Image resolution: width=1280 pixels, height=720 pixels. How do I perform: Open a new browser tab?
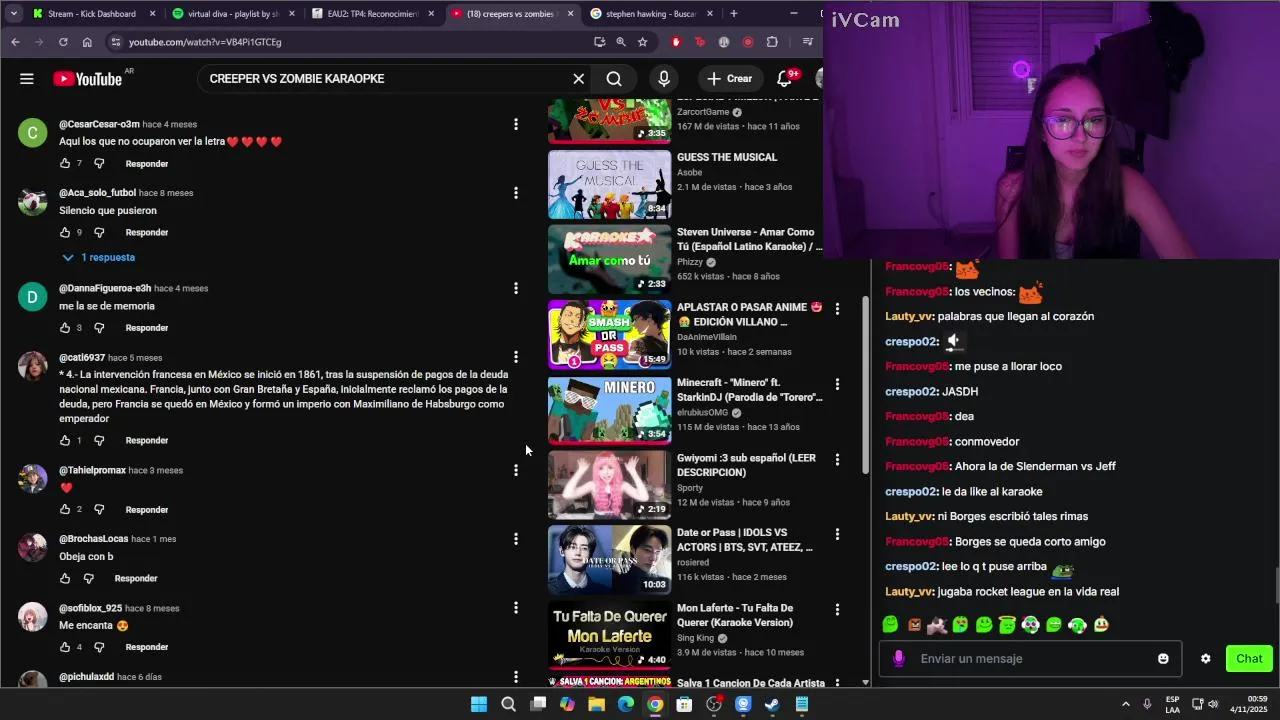734,14
